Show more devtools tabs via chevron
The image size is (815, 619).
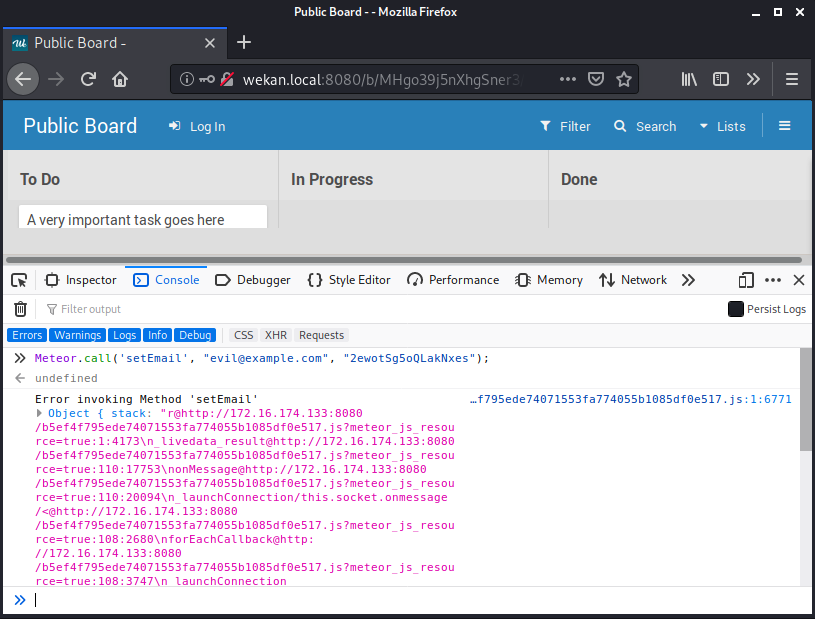(x=688, y=280)
